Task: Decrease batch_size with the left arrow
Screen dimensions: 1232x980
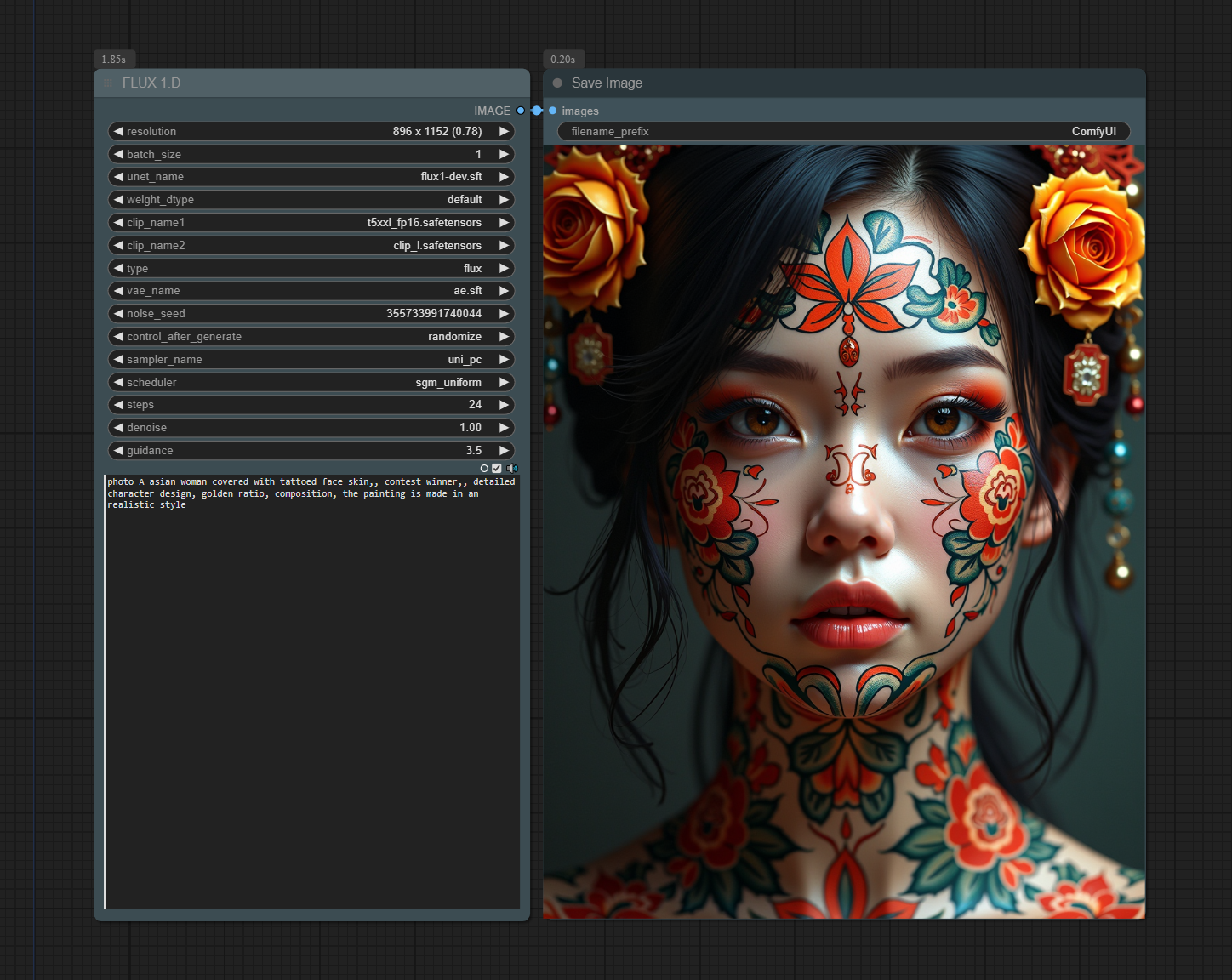Action: click(x=118, y=154)
